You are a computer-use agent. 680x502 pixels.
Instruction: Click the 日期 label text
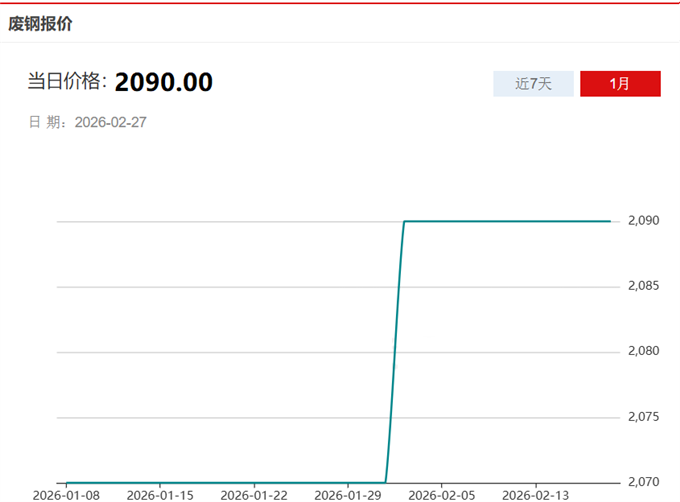[x=46, y=122]
